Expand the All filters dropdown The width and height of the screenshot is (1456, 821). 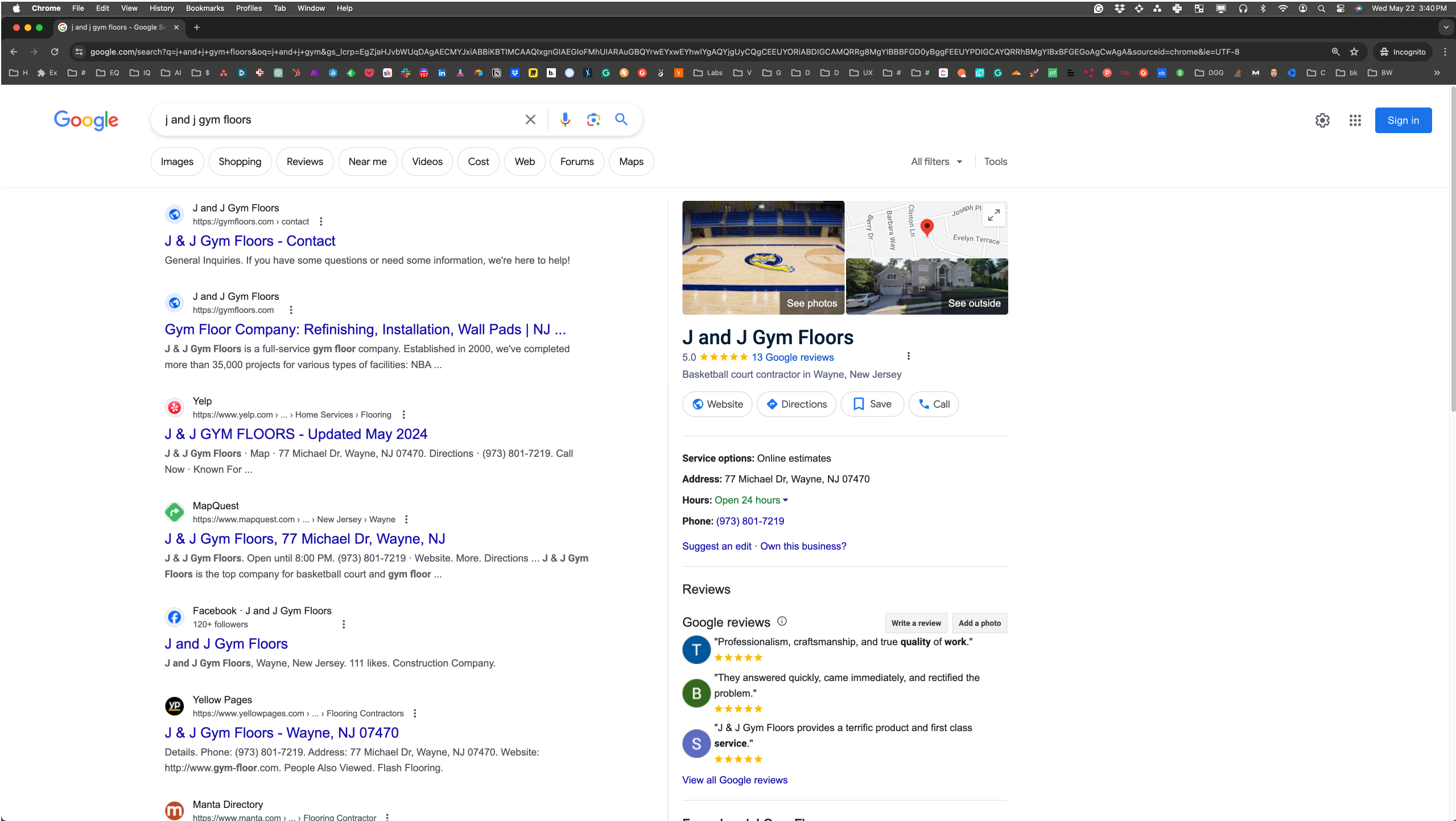point(936,162)
